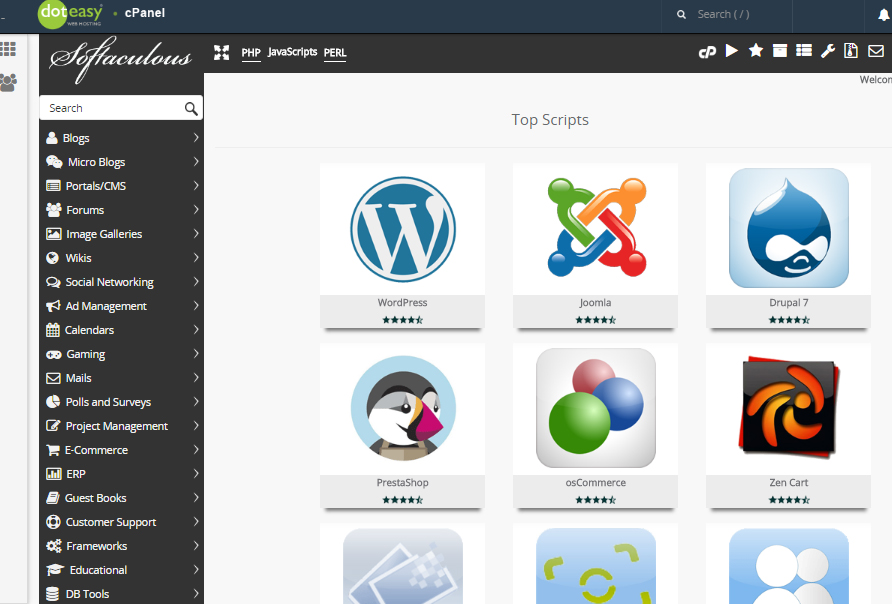This screenshot has width=892, height=604.
Task: Open the Backups zip file icon
Action: tap(851, 51)
